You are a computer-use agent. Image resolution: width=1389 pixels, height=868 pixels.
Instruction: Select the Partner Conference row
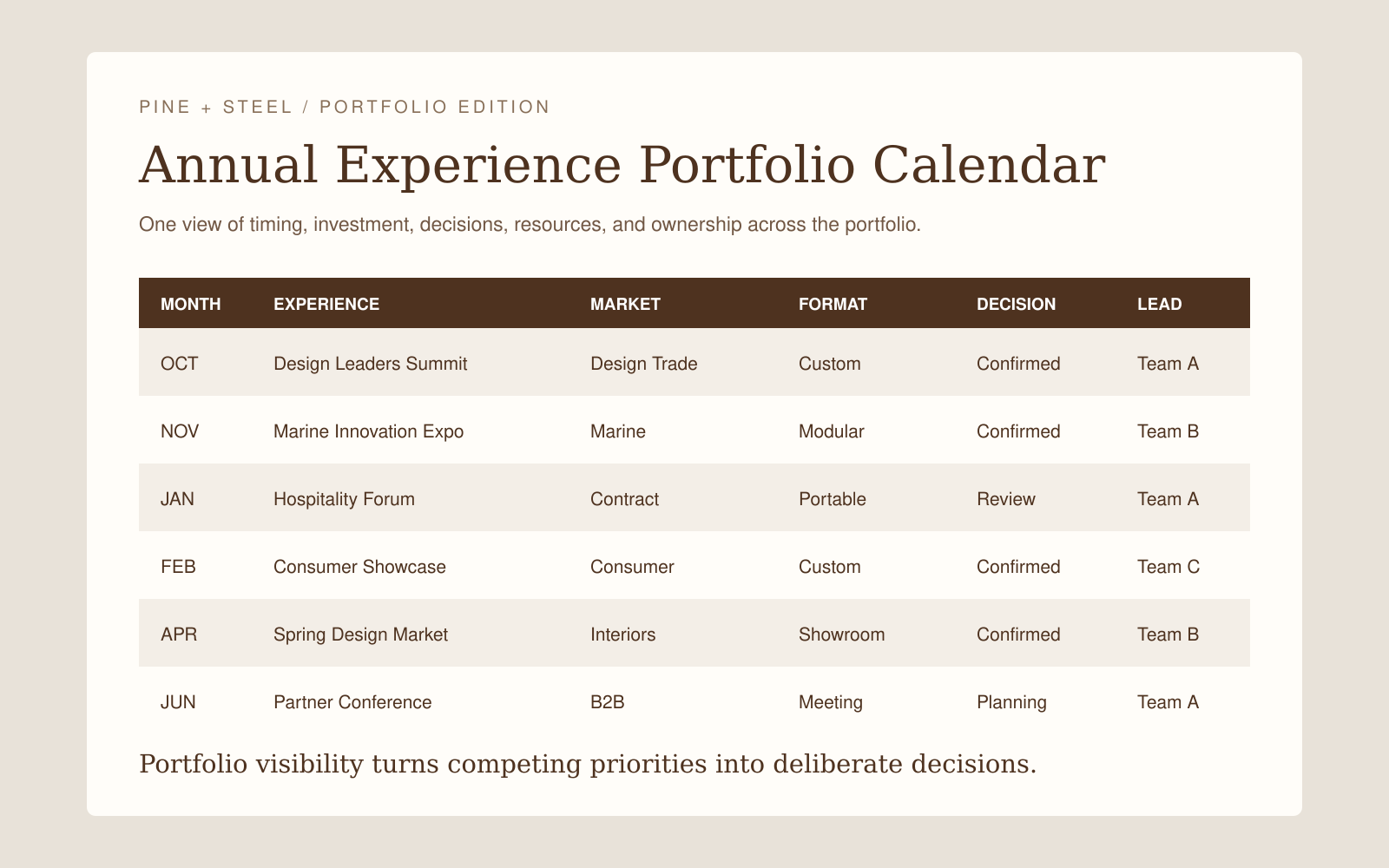pos(694,700)
